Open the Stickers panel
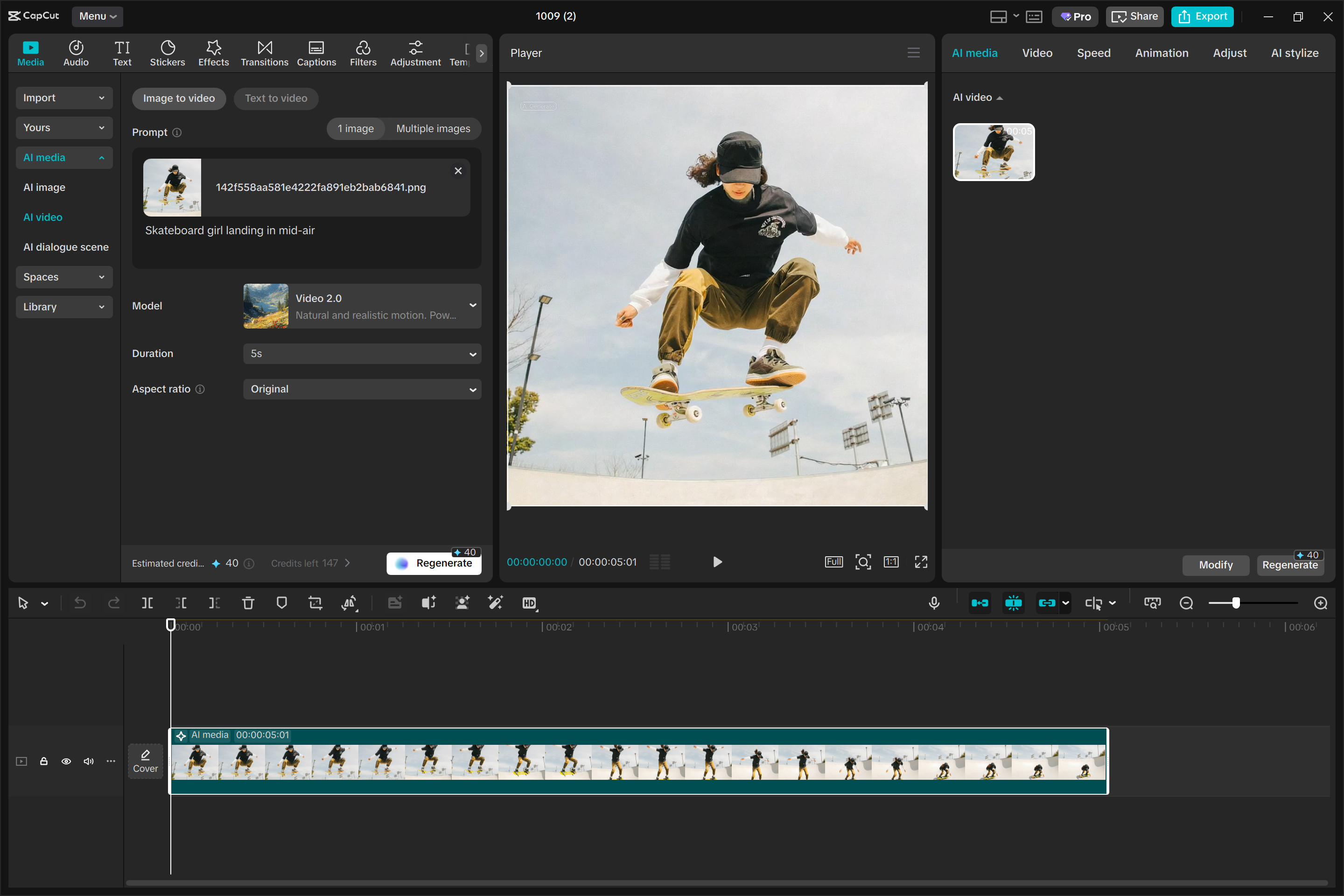Screen dimensions: 1344x896 [167, 53]
